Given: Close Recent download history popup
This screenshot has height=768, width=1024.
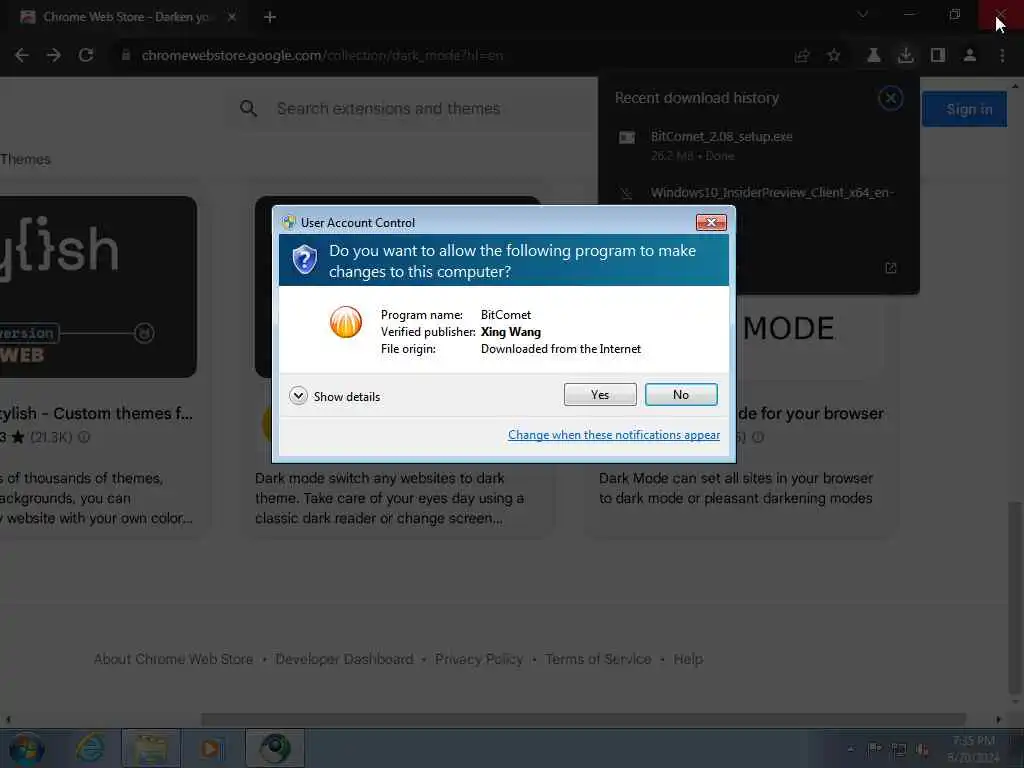Looking at the screenshot, I should point(890,98).
